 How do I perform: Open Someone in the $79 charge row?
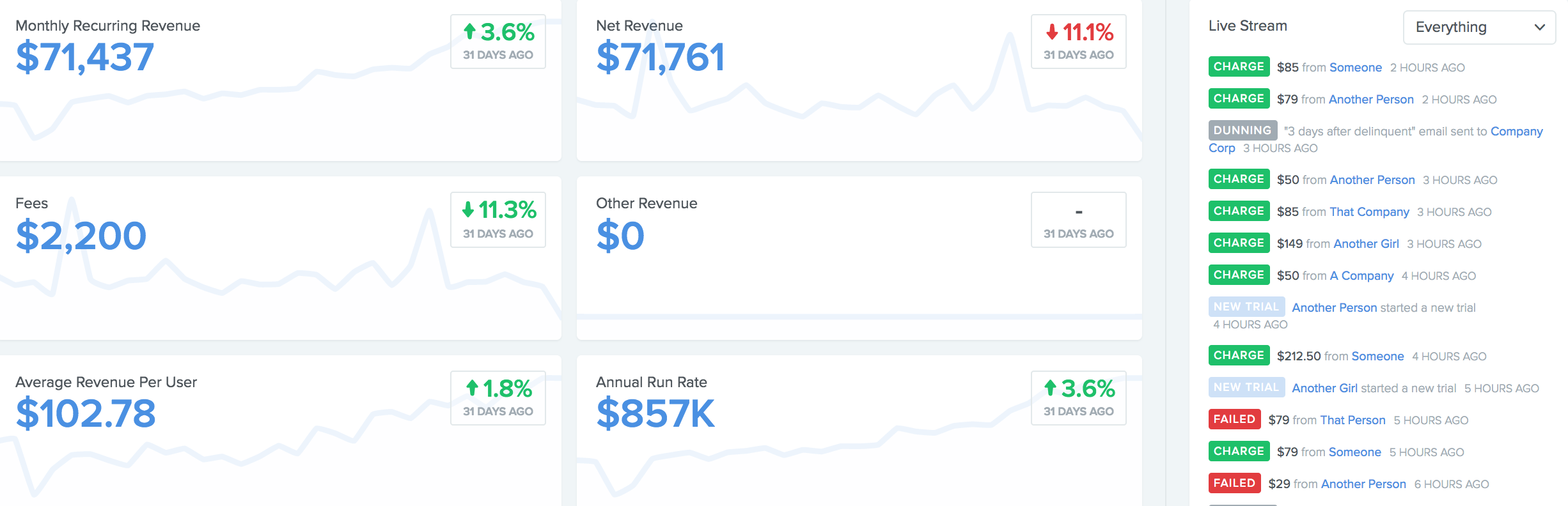point(1355,452)
